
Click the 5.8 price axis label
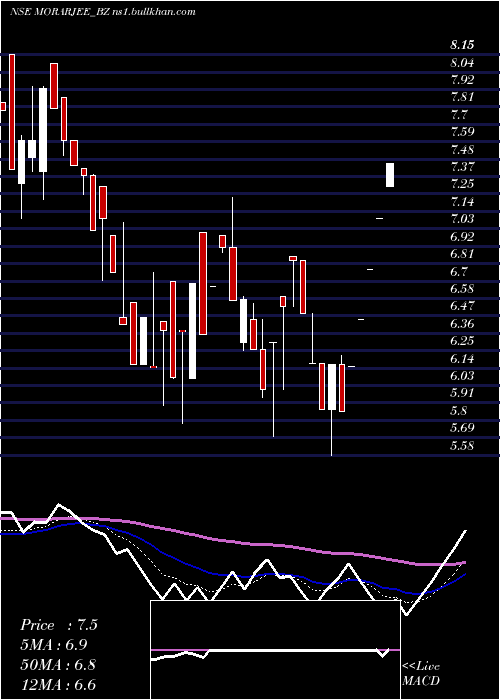(459, 411)
